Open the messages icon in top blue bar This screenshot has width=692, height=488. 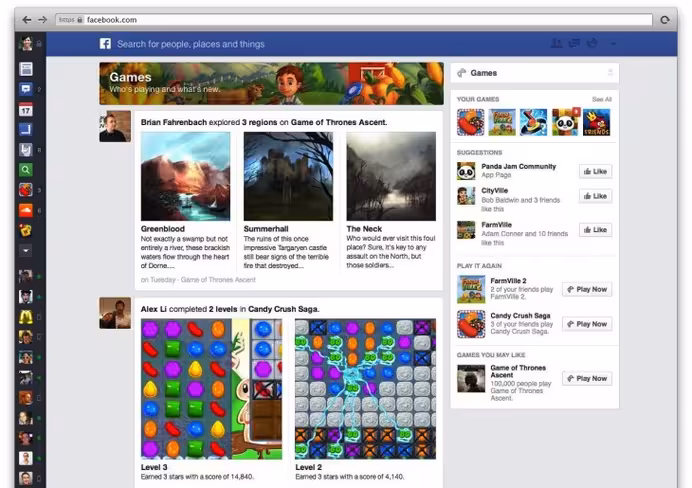point(574,43)
